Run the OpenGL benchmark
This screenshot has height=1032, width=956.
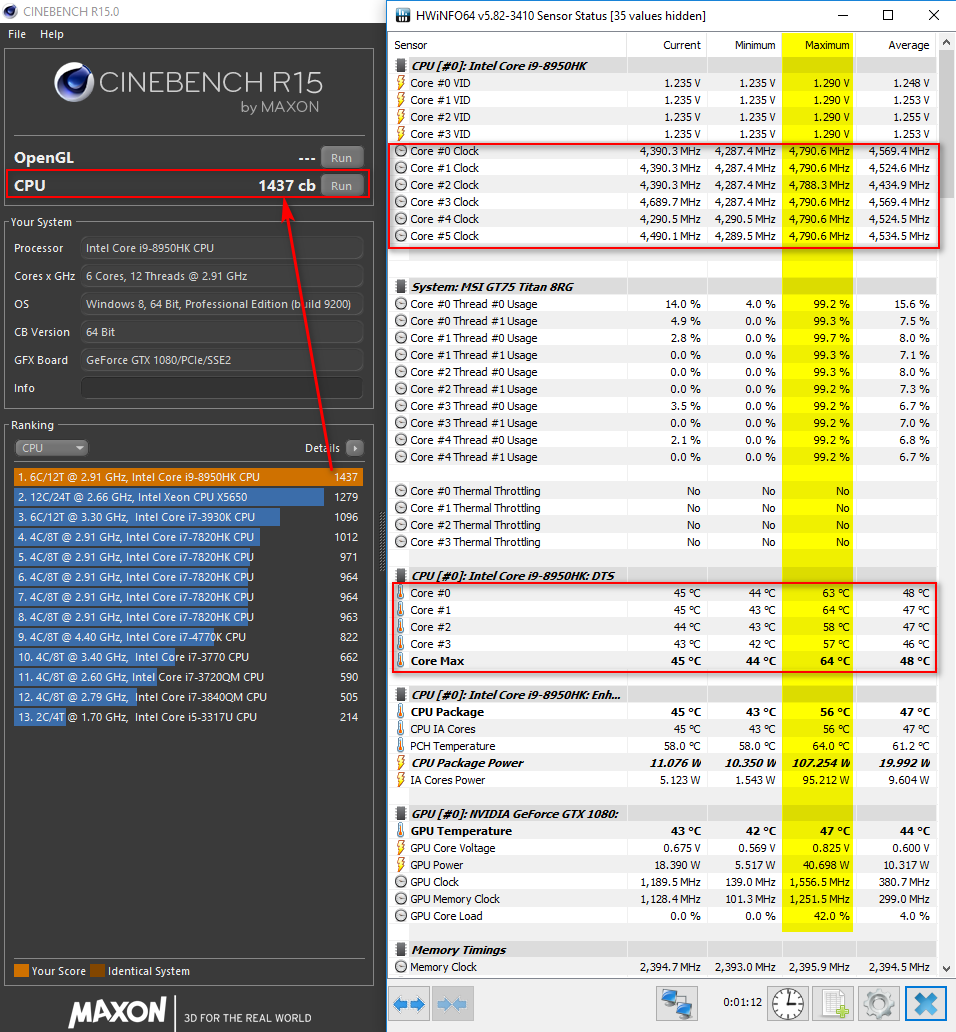click(x=341, y=158)
